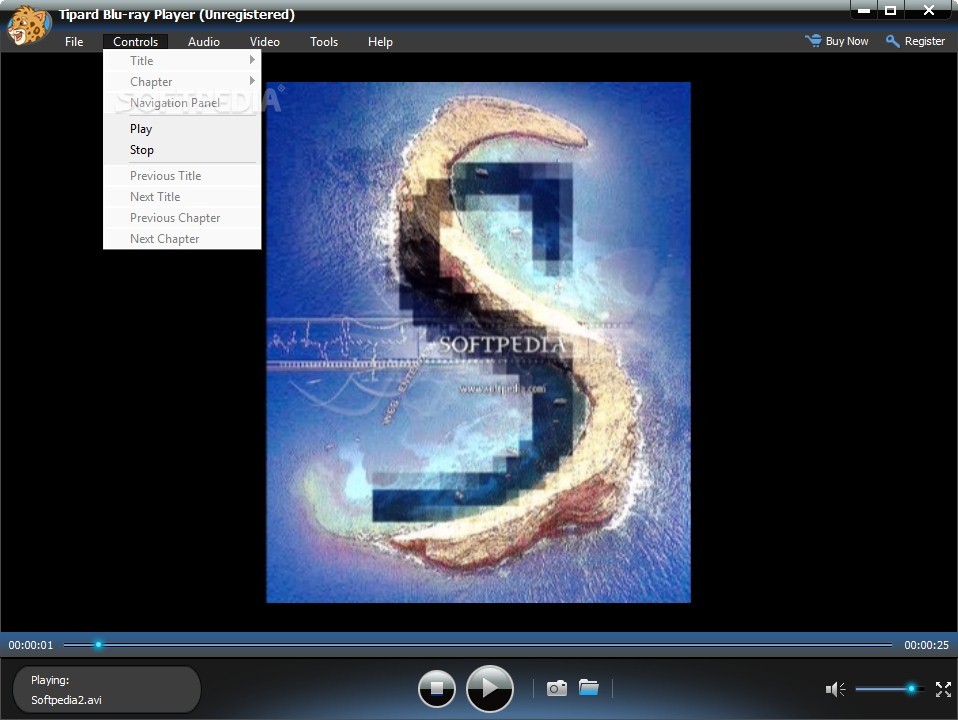Select Previous Title menu entry

[182, 175]
